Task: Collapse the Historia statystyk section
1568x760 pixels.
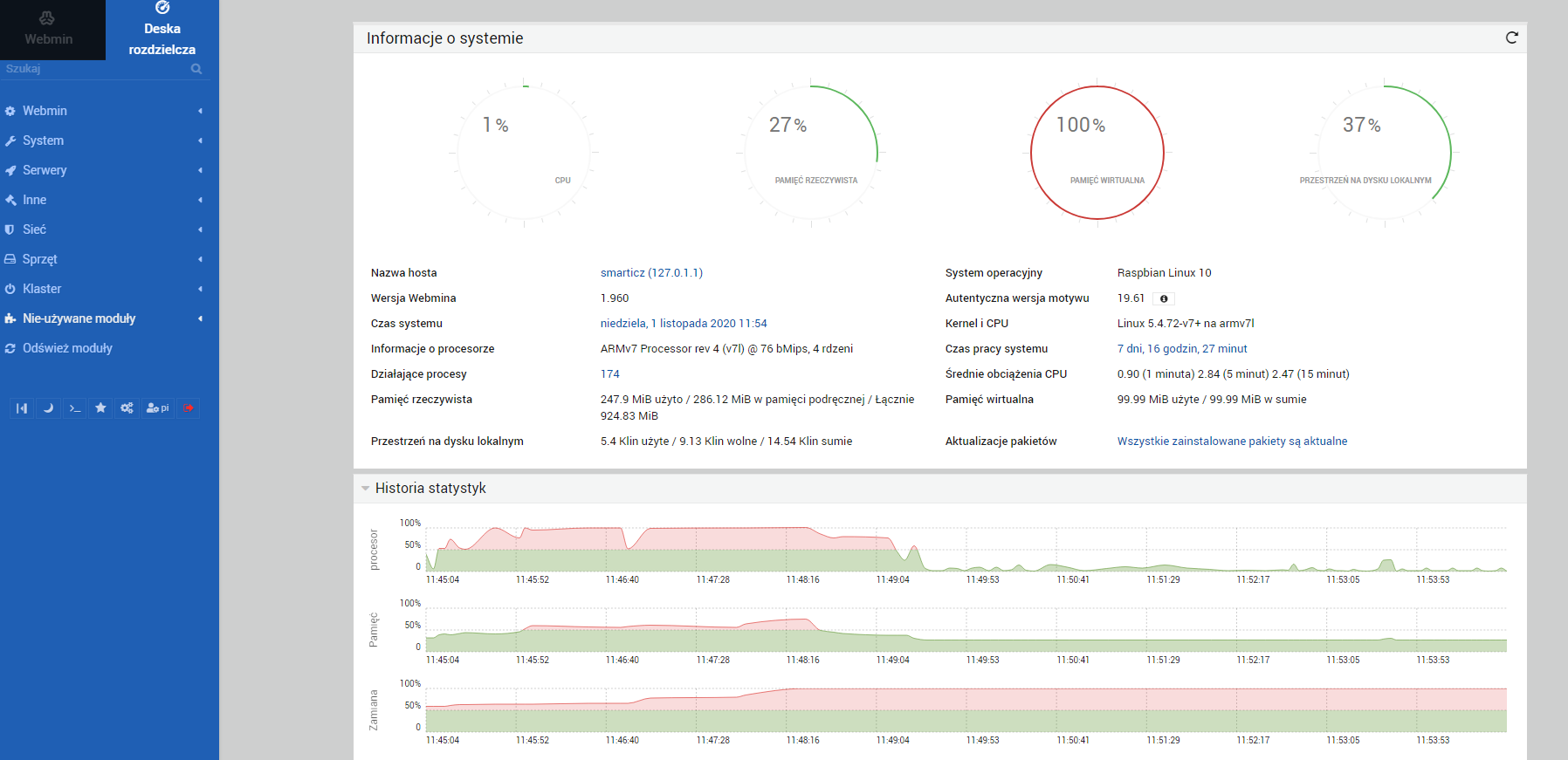Action: tap(365, 489)
